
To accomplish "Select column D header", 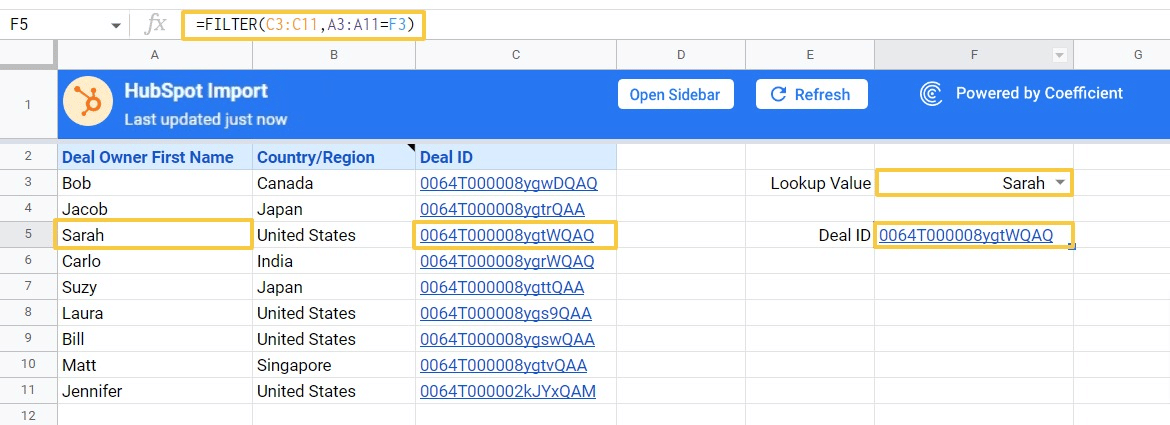I will (681, 54).
